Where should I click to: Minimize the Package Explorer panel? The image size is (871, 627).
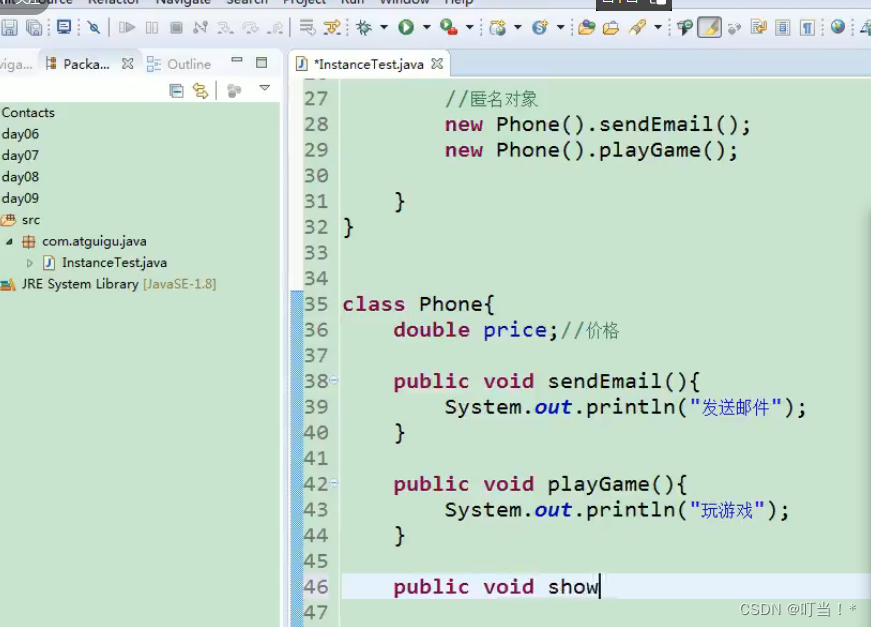pos(237,59)
